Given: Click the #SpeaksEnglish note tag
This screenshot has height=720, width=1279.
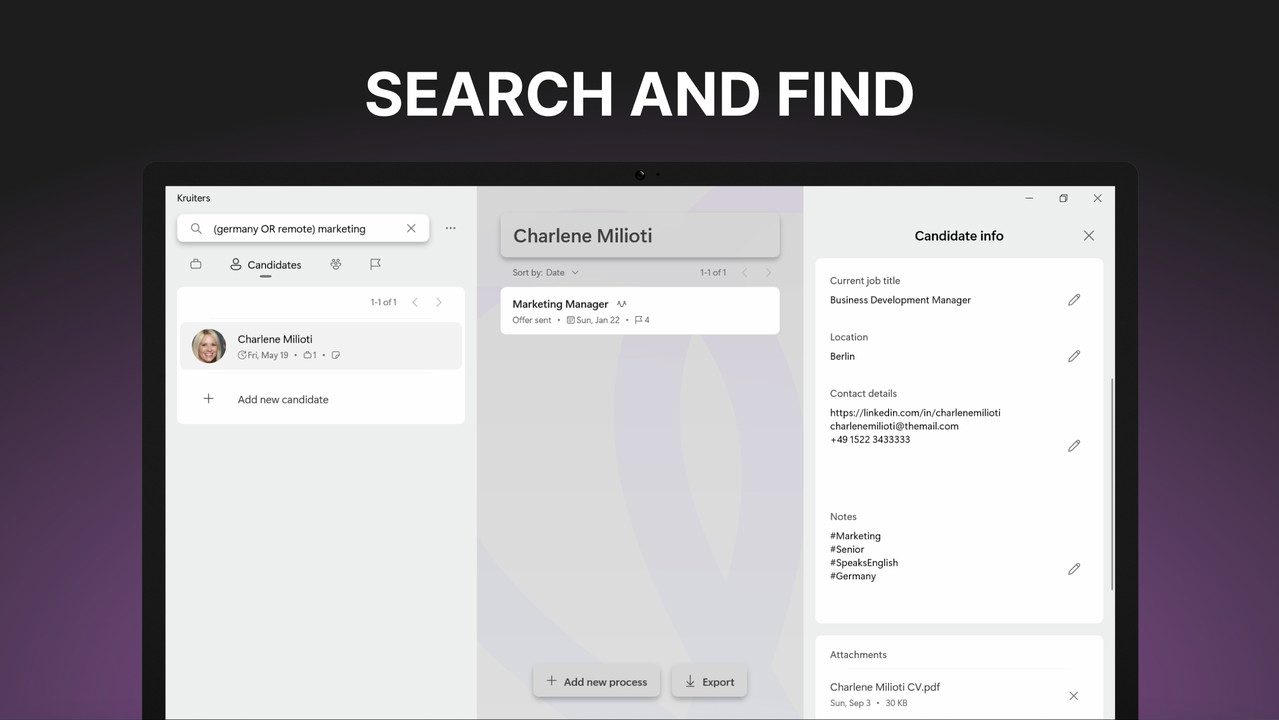Looking at the screenshot, I should click(x=864, y=563).
